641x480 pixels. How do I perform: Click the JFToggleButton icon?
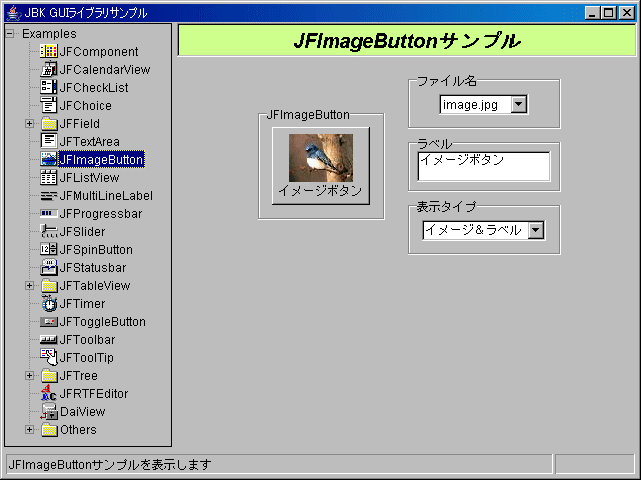tap(49, 322)
